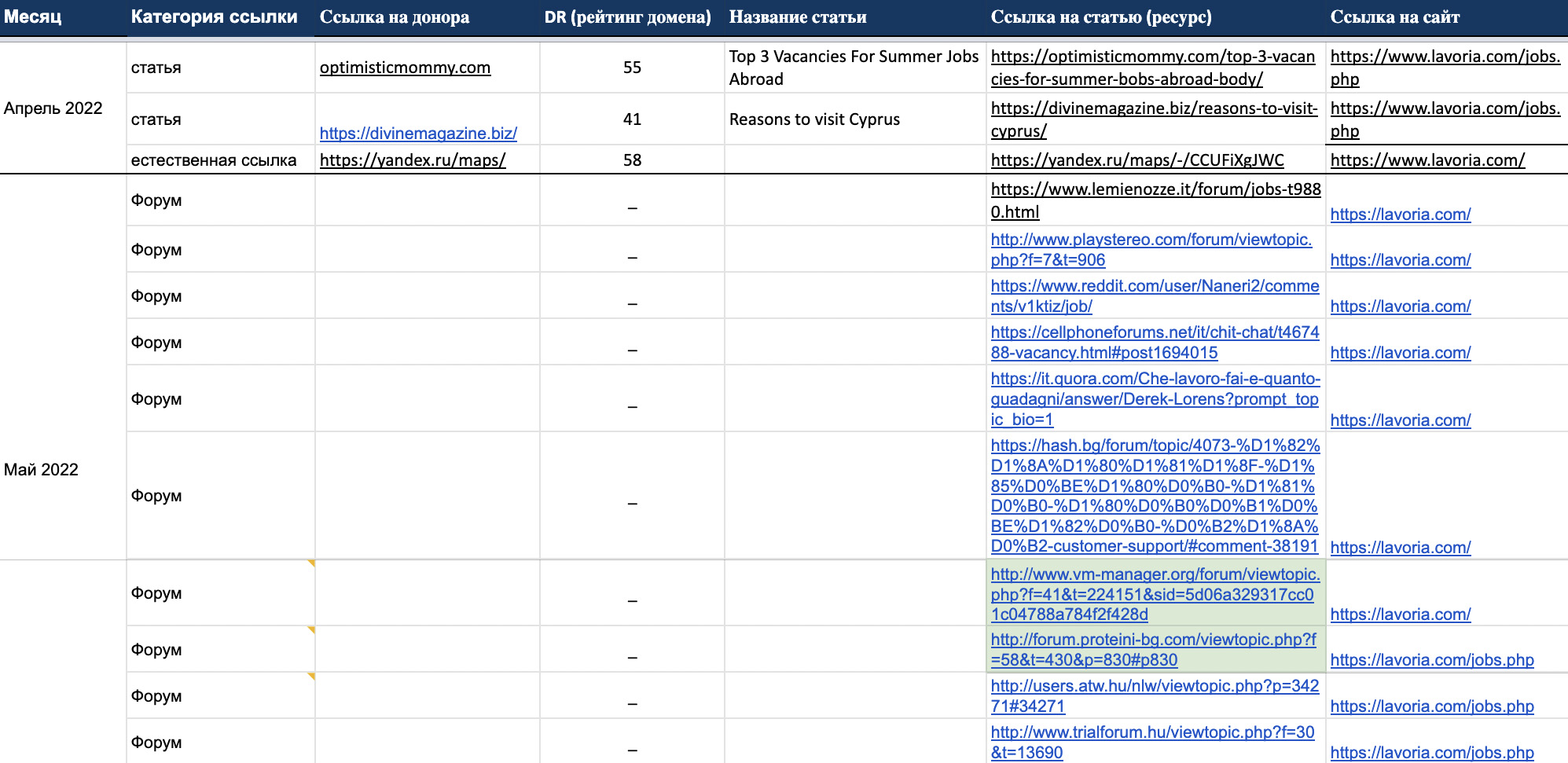Select the Категория ссылки header cell
The height and width of the screenshot is (763, 1568).
(x=221, y=17)
